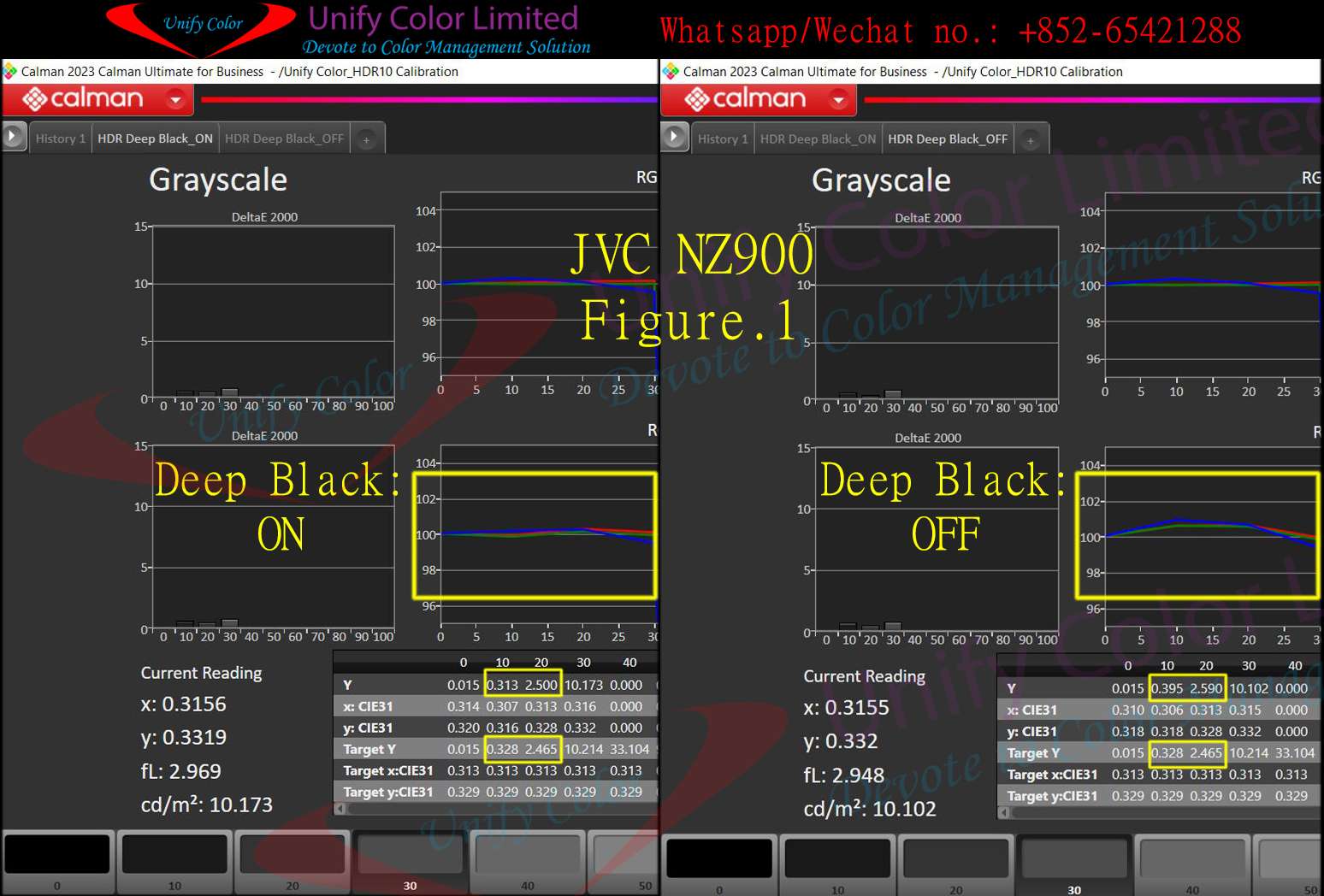Image resolution: width=1324 pixels, height=896 pixels.
Task: Switch to HDR Deep Black_OFF tab in left window
Action: click(x=284, y=139)
